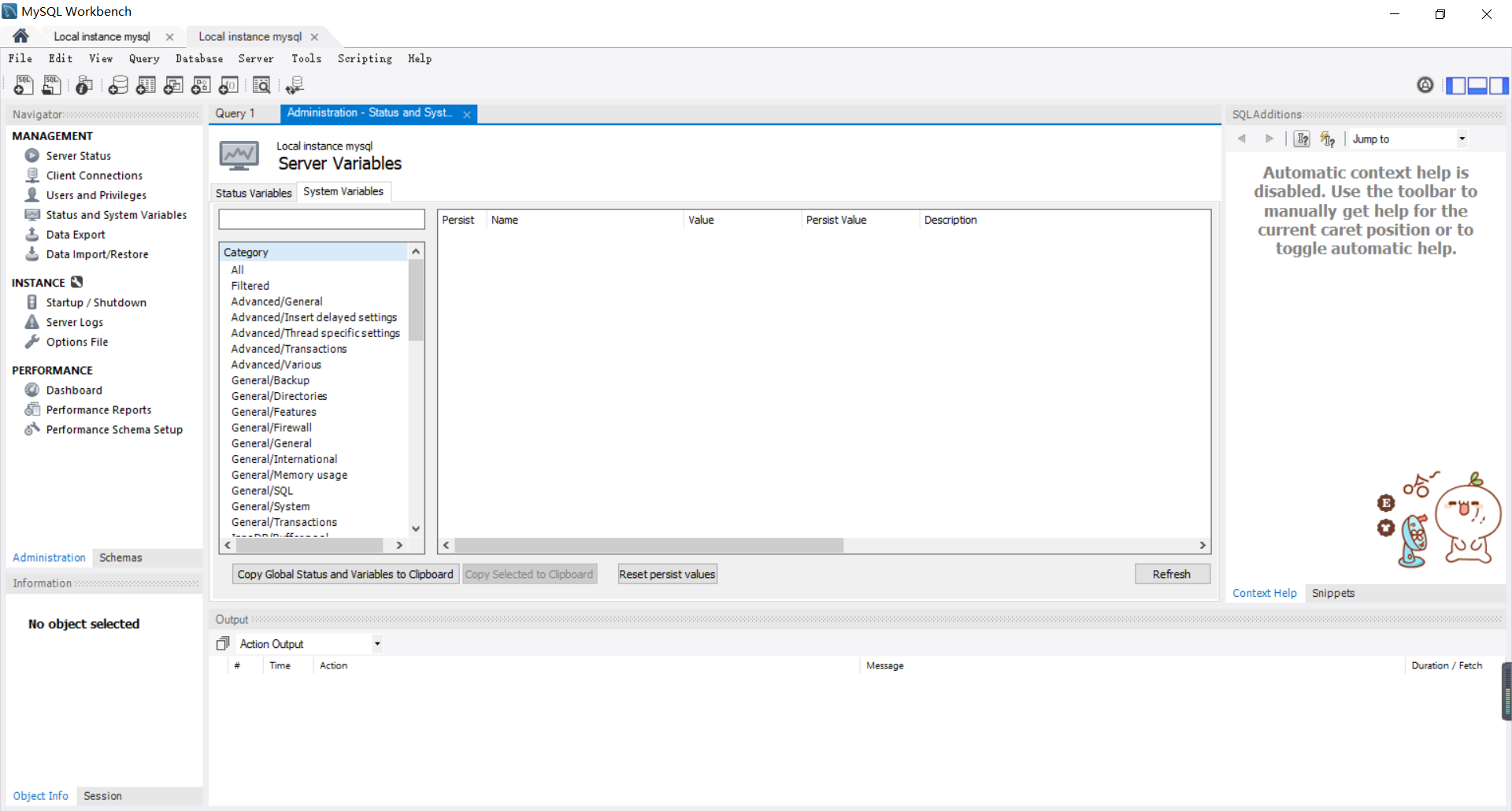Reconnect to DBMS icon
Screen dimensions: 1512x811
(295, 85)
